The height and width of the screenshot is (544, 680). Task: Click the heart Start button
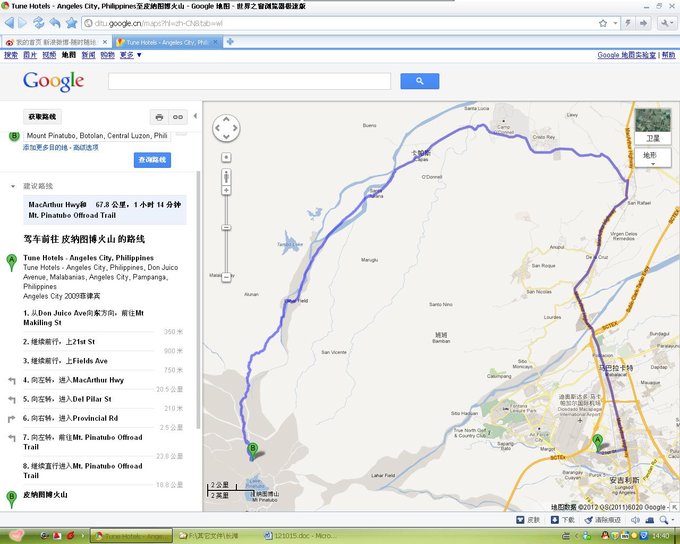pos(16,536)
